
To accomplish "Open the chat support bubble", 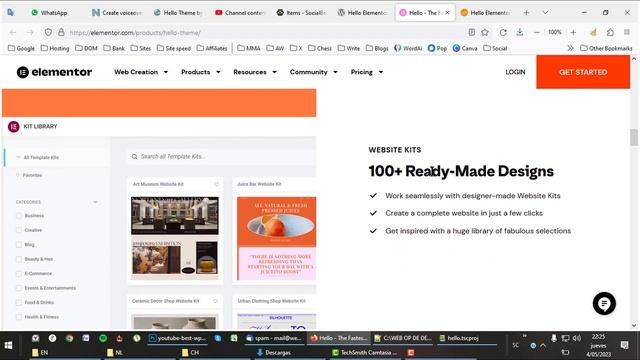I will pos(604,303).
